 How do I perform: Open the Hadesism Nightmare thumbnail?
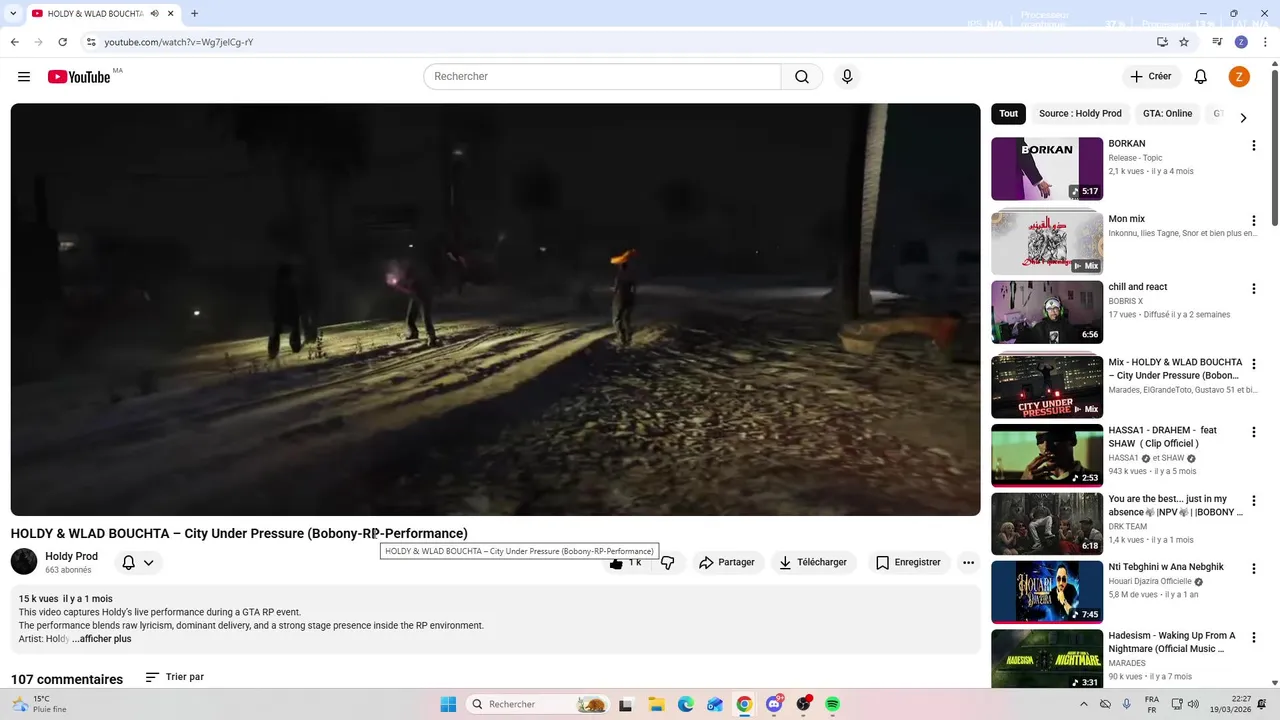[1047, 660]
